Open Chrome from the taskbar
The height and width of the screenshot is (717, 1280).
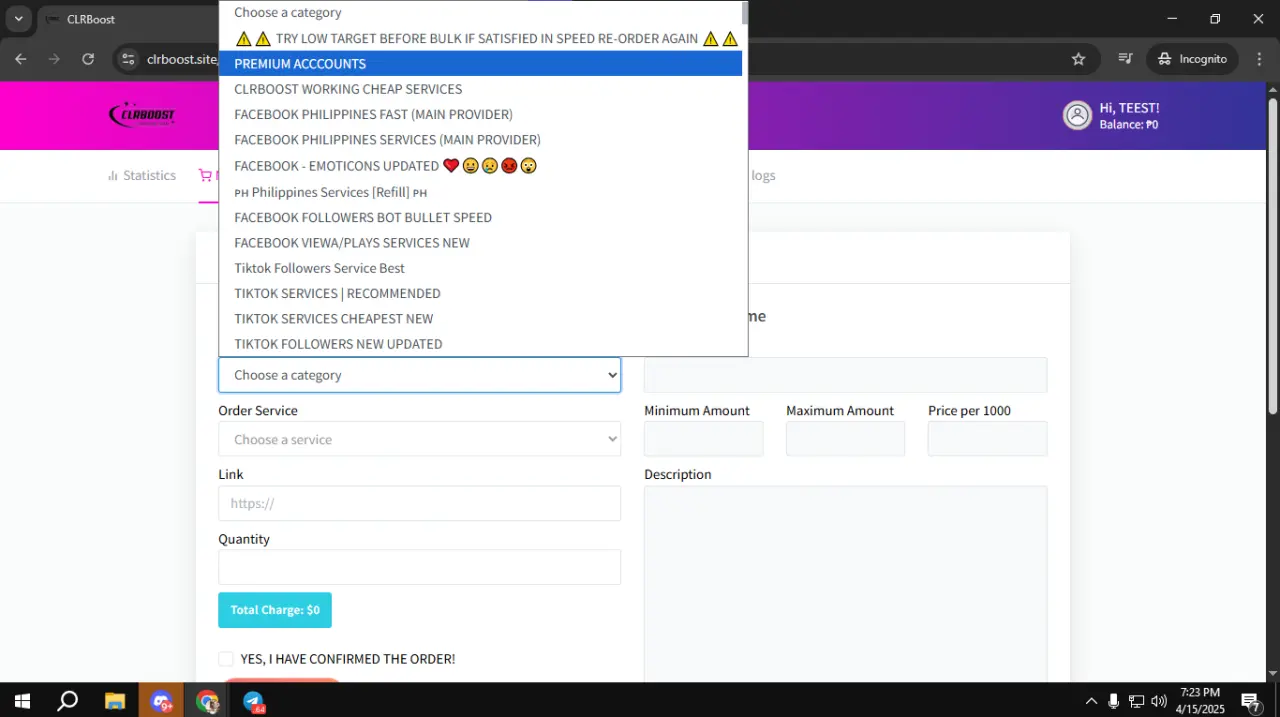pyautogui.click(x=208, y=701)
